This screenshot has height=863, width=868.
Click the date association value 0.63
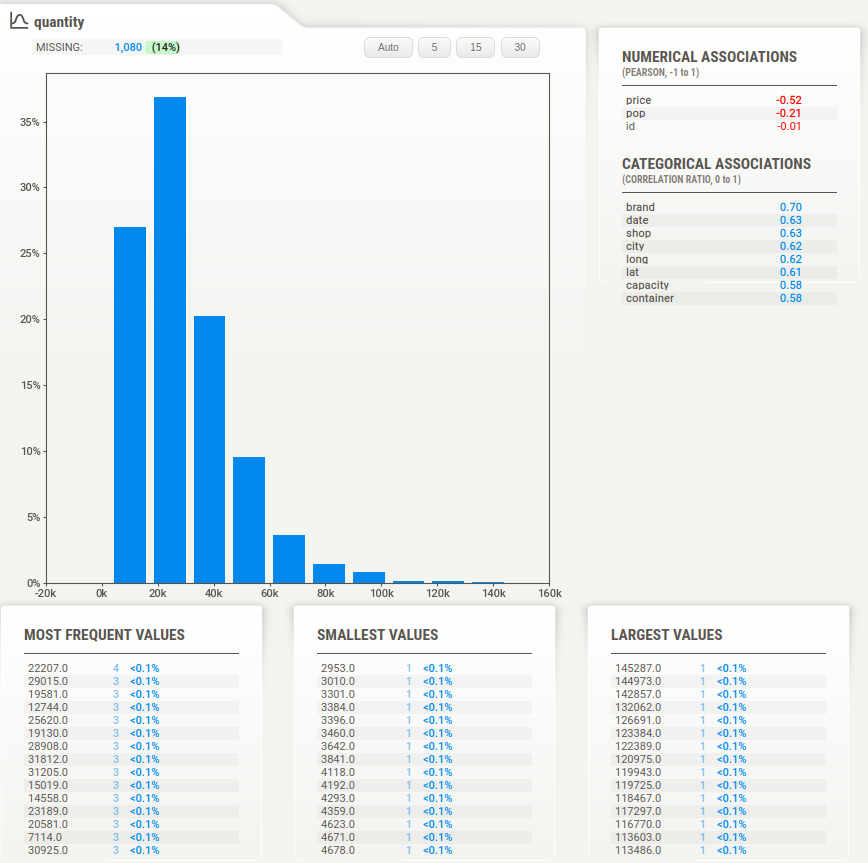pyautogui.click(x=790, y=220)
